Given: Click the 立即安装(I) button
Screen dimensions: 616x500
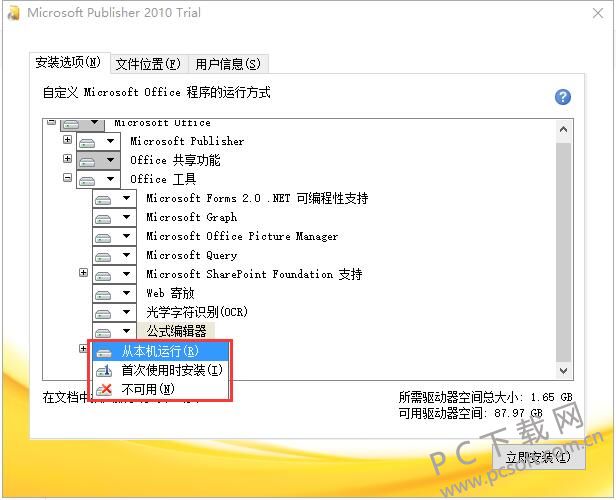Looking at the screenshot, I should point(538,457).
